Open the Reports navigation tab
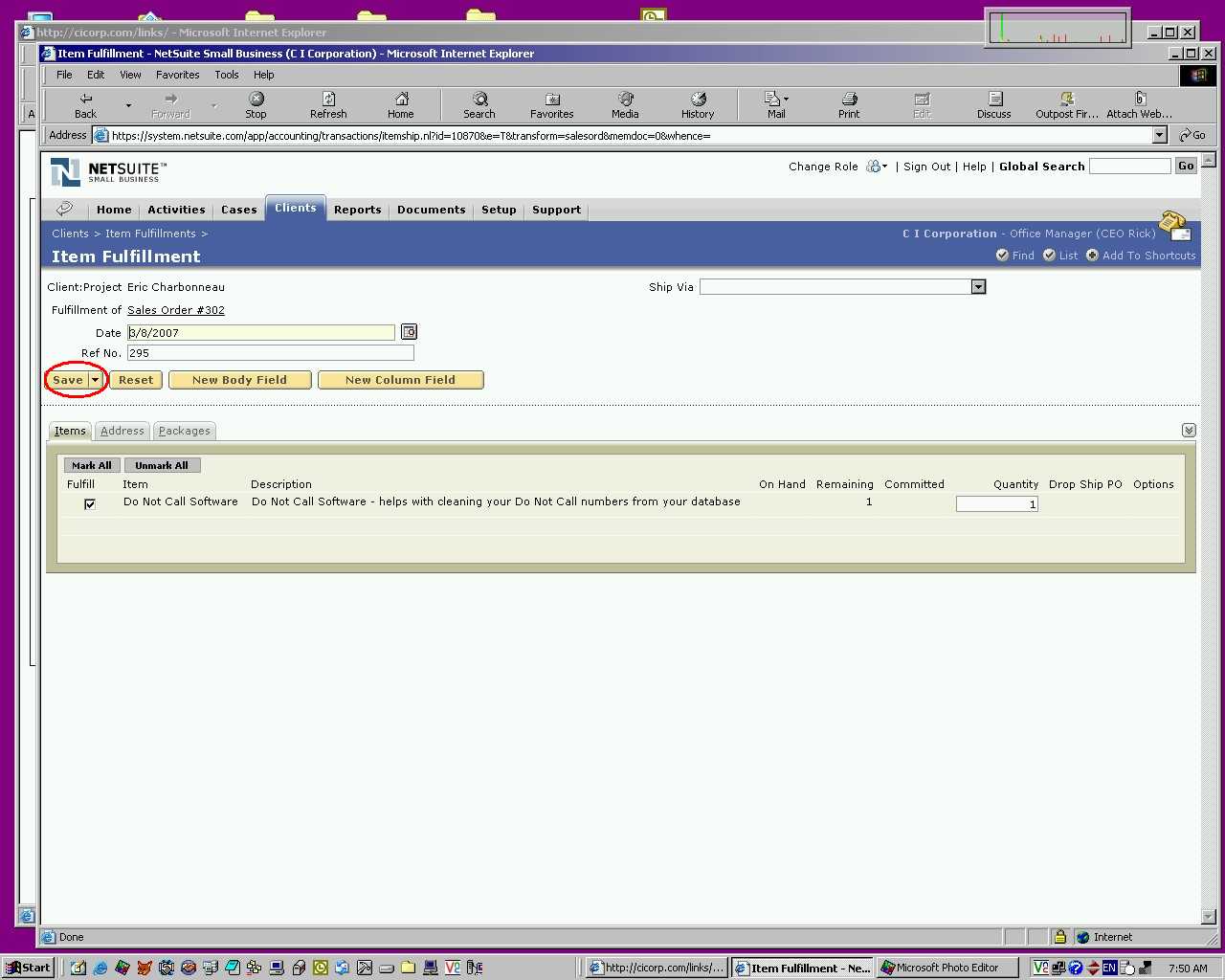Screen dimensions: 1225x980 (357, 210)
